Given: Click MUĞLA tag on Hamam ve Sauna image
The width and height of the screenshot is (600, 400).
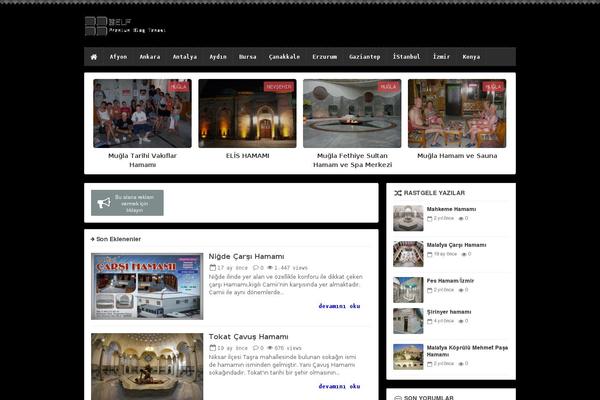Looking at the screenshot, I should [493, 87].
